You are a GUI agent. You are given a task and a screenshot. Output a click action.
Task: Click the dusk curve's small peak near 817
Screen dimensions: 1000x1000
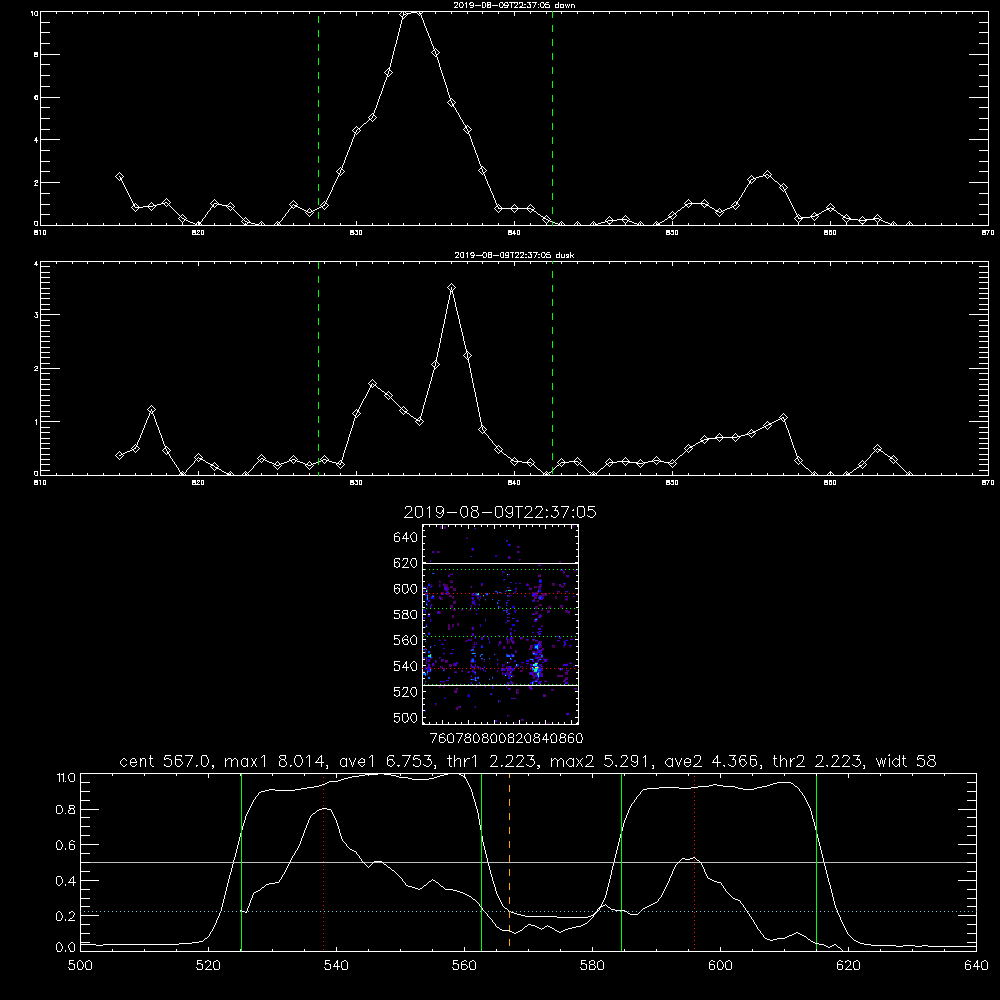pyautogui.click(x=151, y=409)
